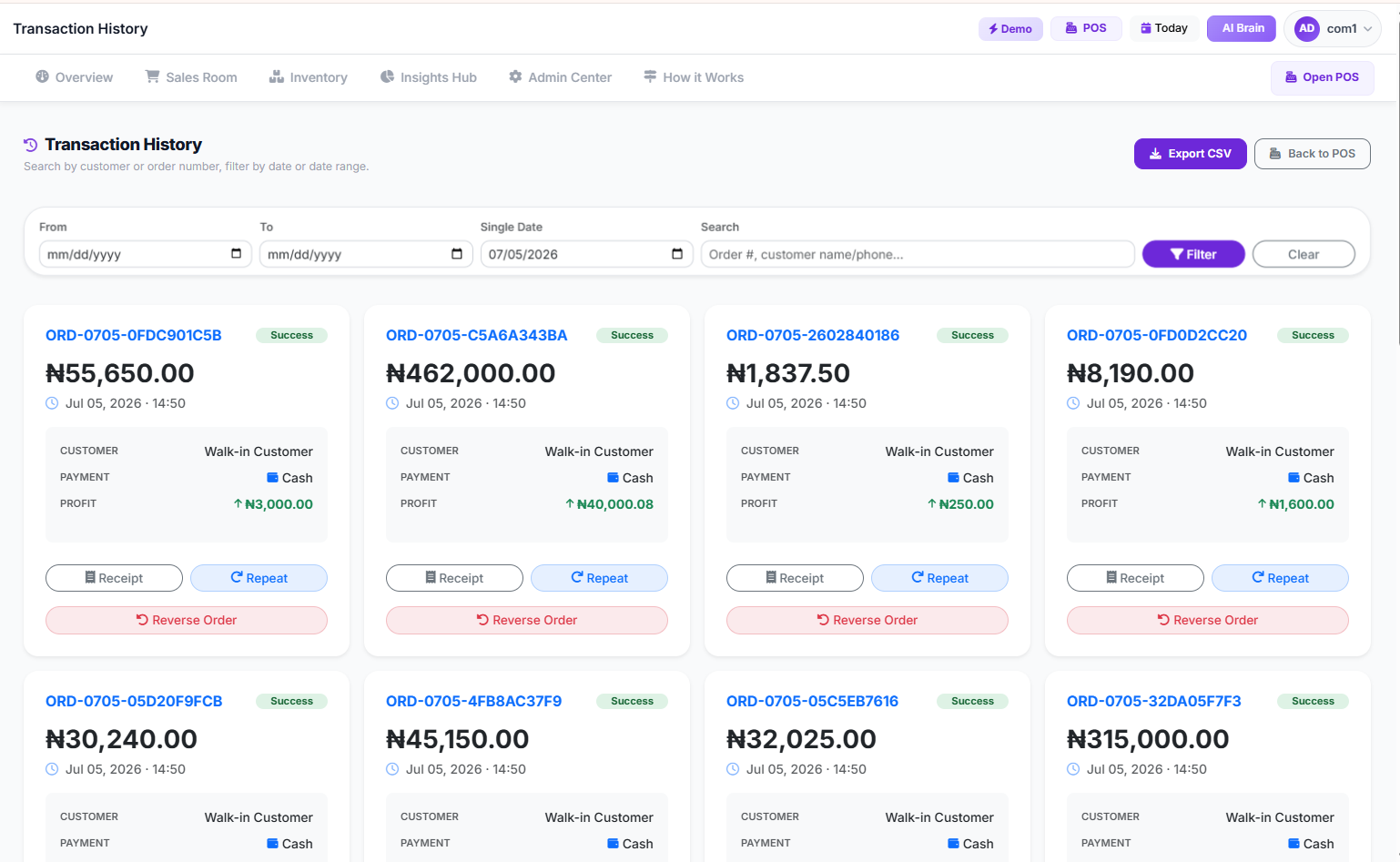1400x862 pixels.
Task: Click the Demo badge button
Action: pyautogui.click(x=1010, y=29)
